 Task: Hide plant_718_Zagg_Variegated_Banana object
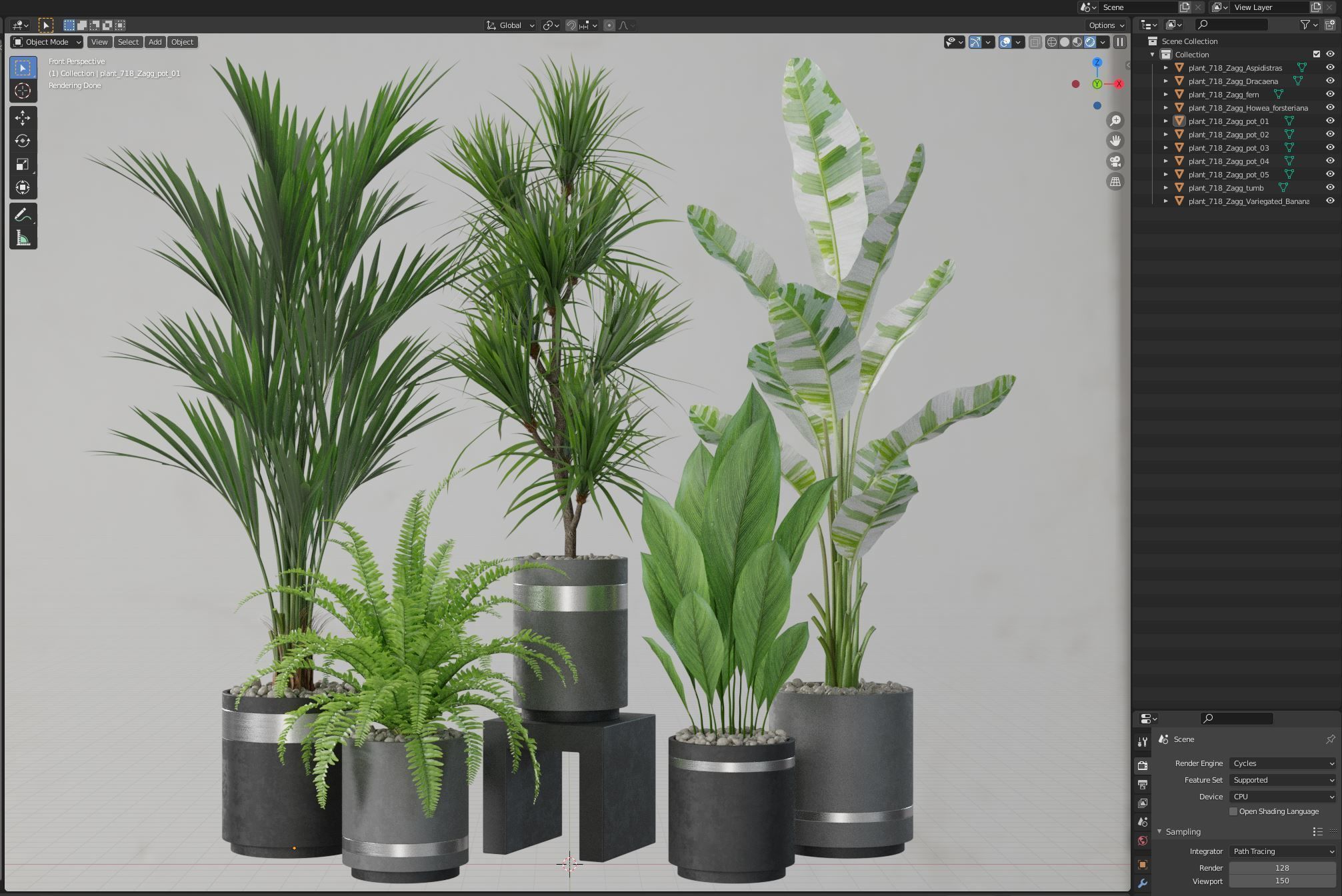[1330, 201]
